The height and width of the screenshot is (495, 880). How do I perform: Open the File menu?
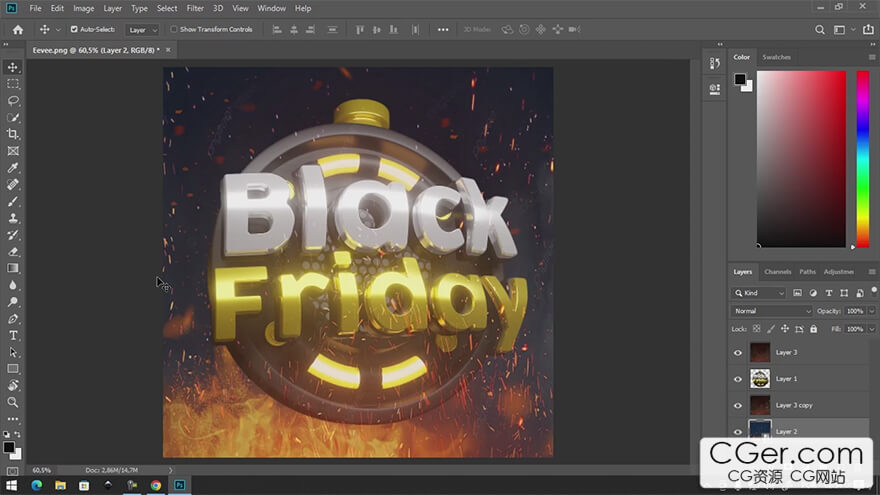coord(35,8)
